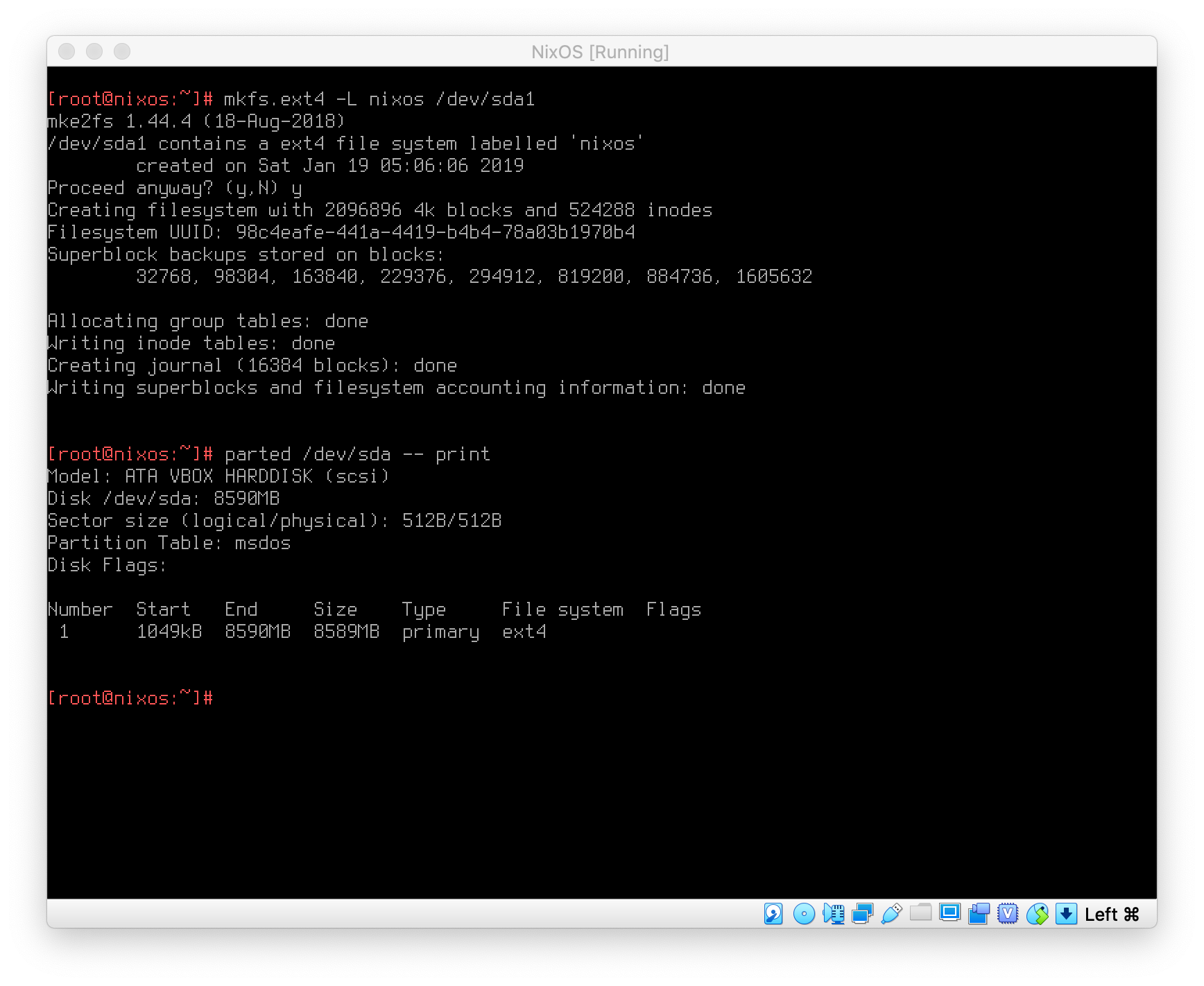Click the USB devices icon
The height and width of the screenshot is (986, 1204).
click(x=891, y=914)
